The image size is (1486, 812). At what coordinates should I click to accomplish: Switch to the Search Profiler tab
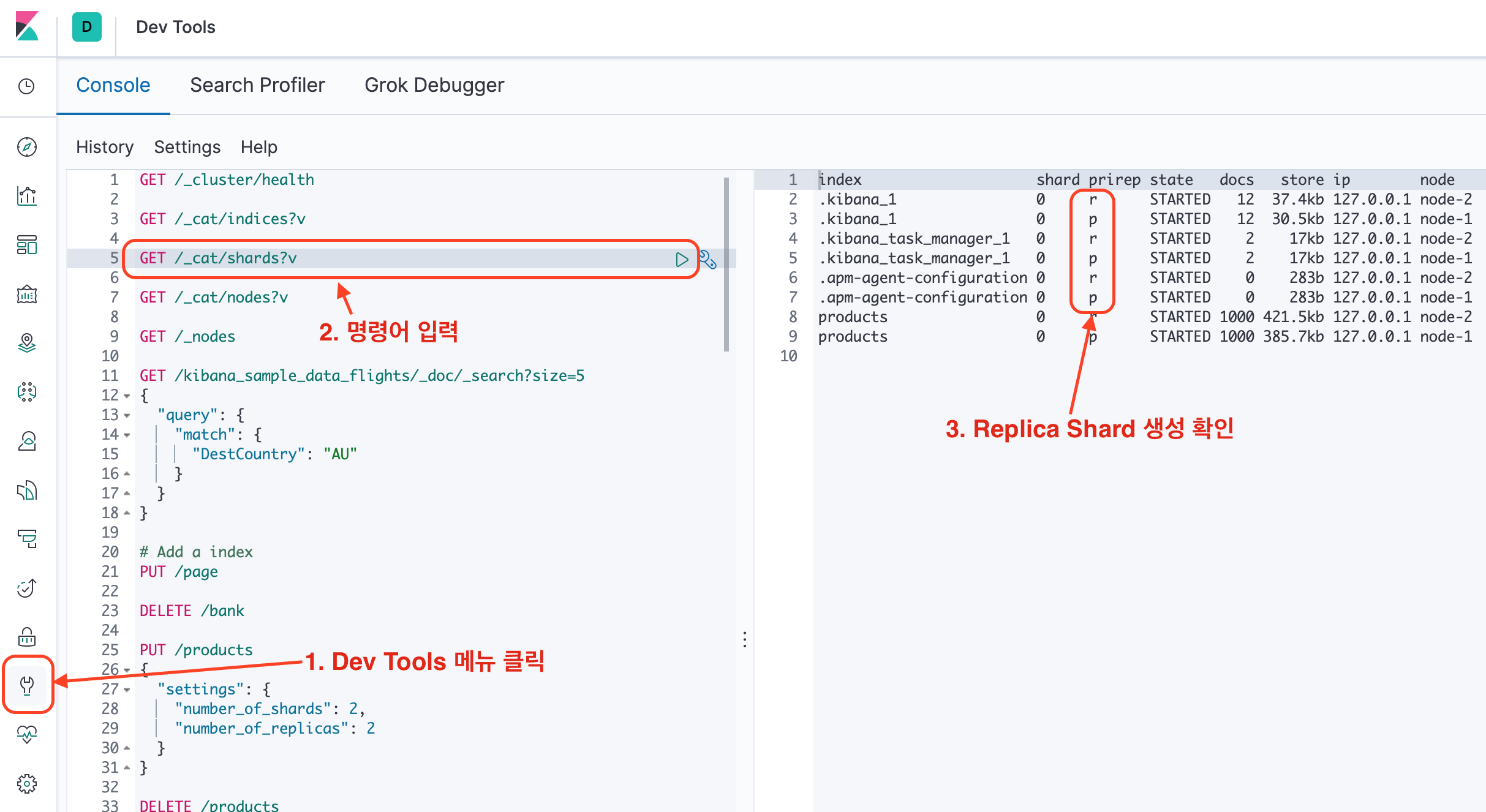tap(257, 85)
